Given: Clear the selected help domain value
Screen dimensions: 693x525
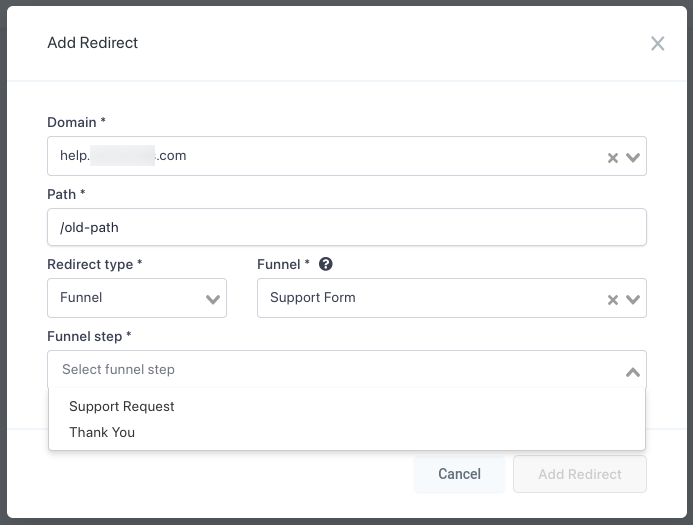Looking at the screenshot, I should coord(613,158).
